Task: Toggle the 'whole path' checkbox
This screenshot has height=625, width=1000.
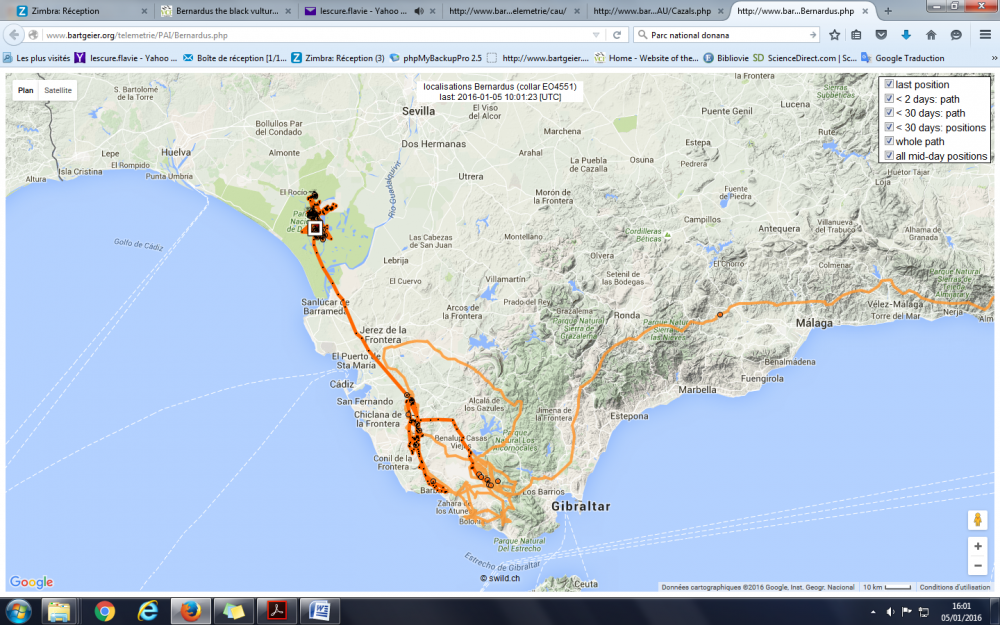Action: [889, 142]
